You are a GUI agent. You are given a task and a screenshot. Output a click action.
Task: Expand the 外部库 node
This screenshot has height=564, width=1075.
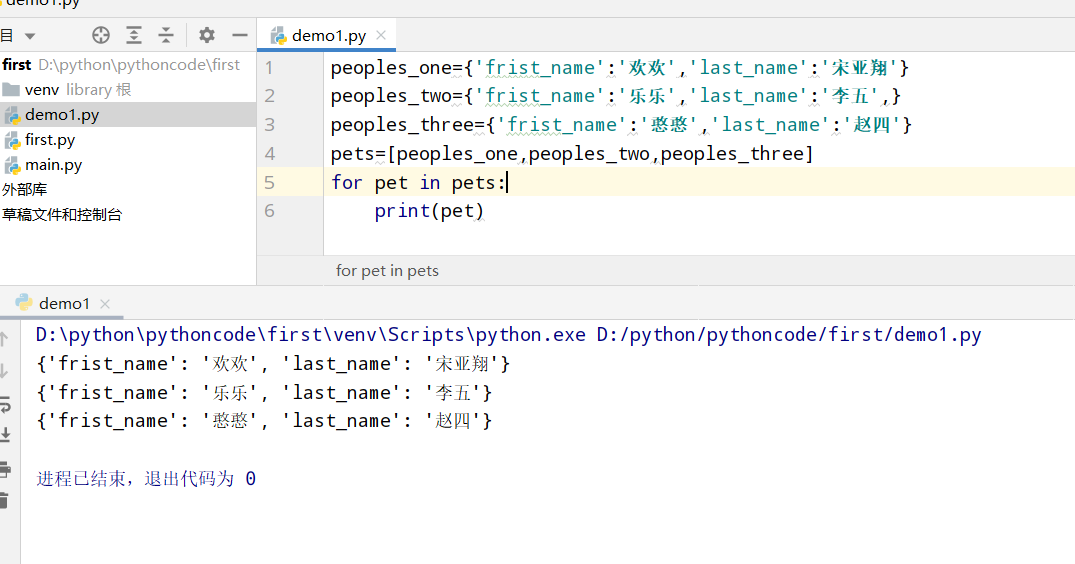pos(25,190)
